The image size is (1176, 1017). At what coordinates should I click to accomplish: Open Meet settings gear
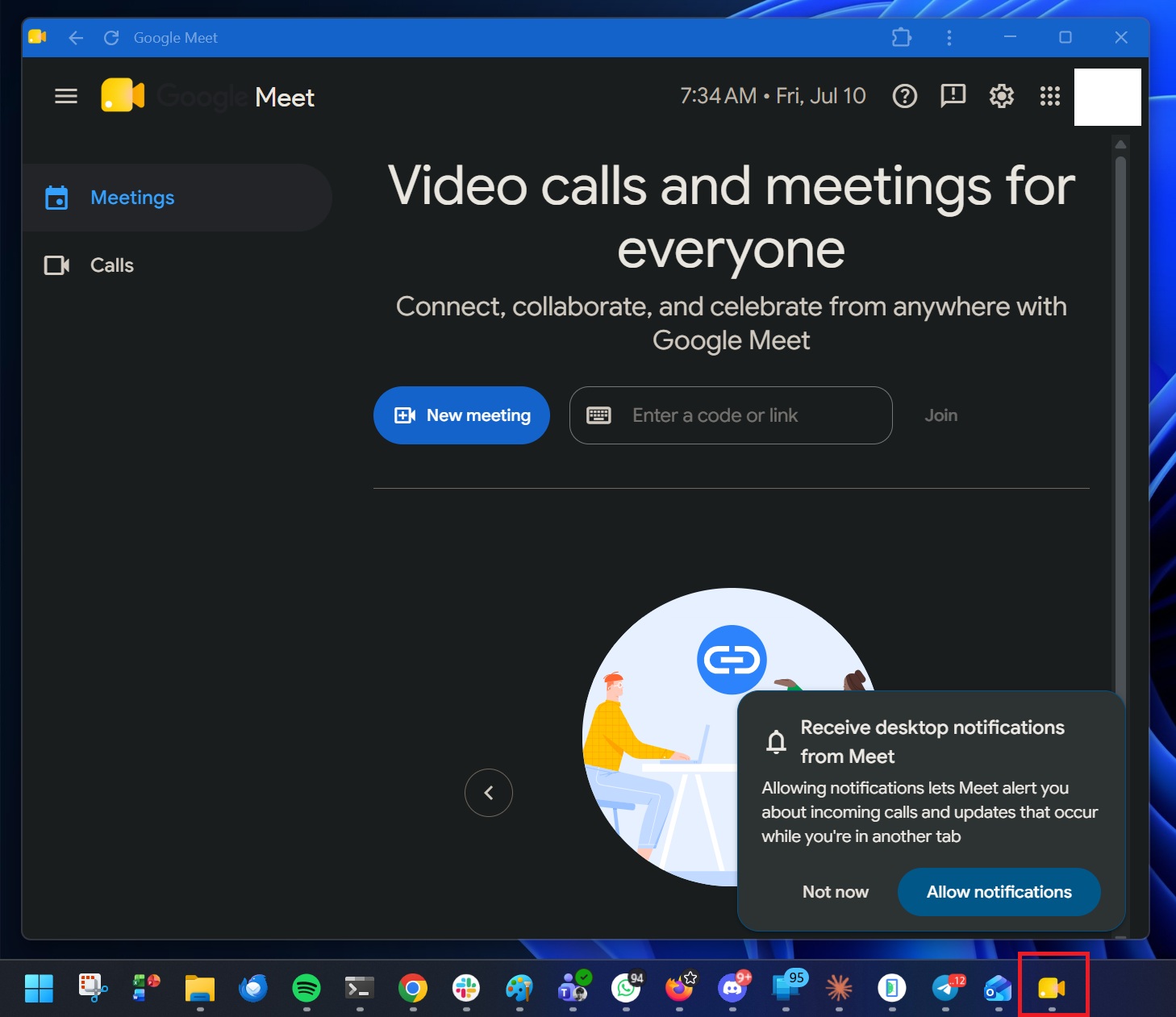pyautogui.click(x=1002, y=97)
